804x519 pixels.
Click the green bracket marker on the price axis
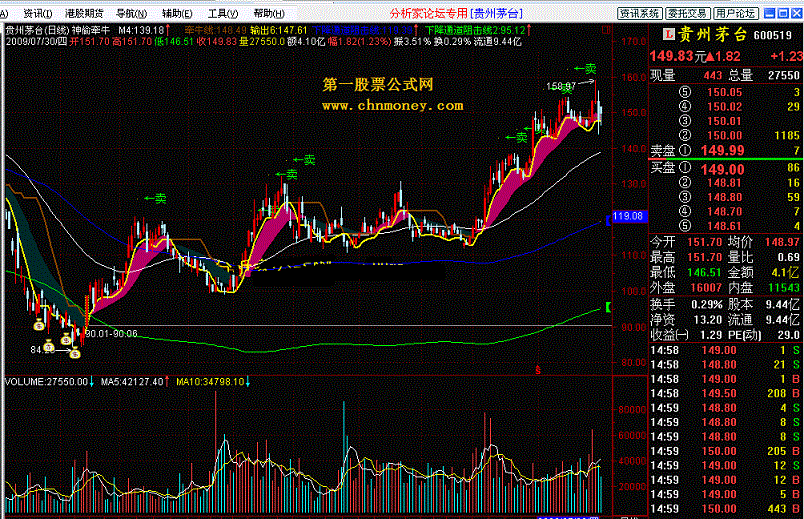coord(609,307)
